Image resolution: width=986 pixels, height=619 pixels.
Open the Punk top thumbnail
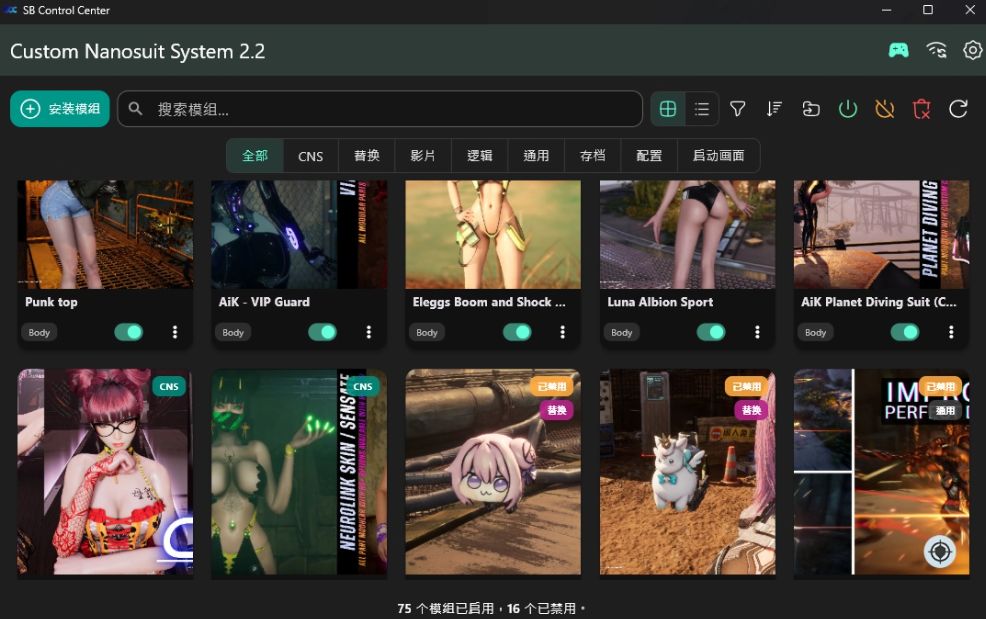click(x=105, y=234)
